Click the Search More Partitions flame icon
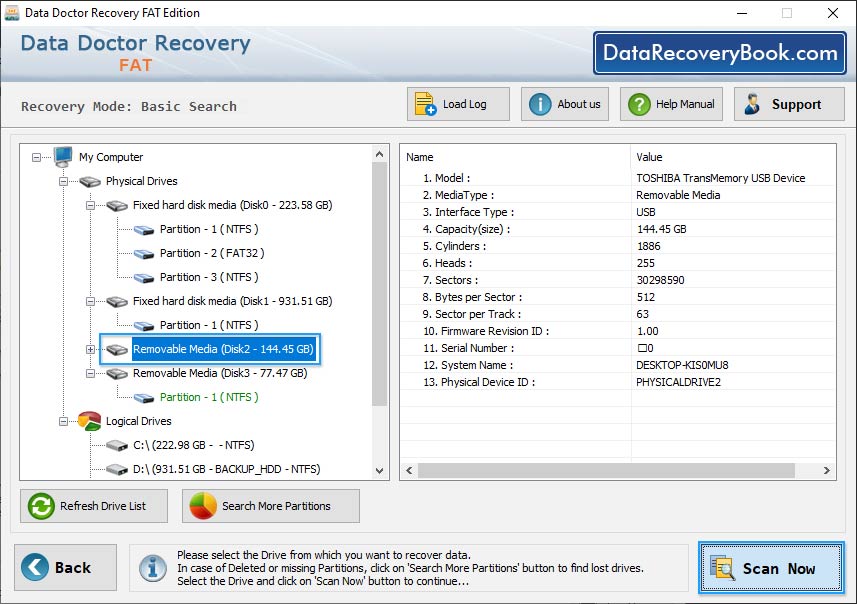This screenshot has width=857, height=604. point(203,506)
